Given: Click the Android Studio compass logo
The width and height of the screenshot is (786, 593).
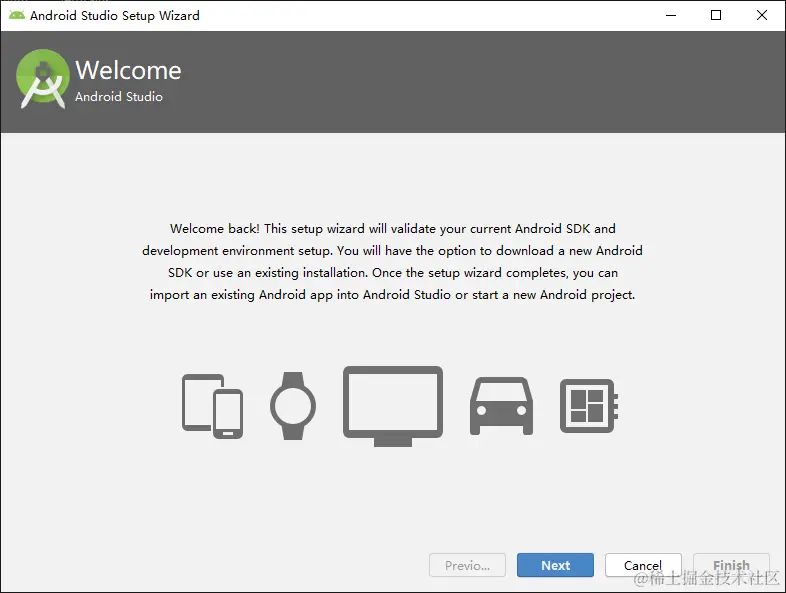Looking at the screenshot, I should click(x=43, y=79).
